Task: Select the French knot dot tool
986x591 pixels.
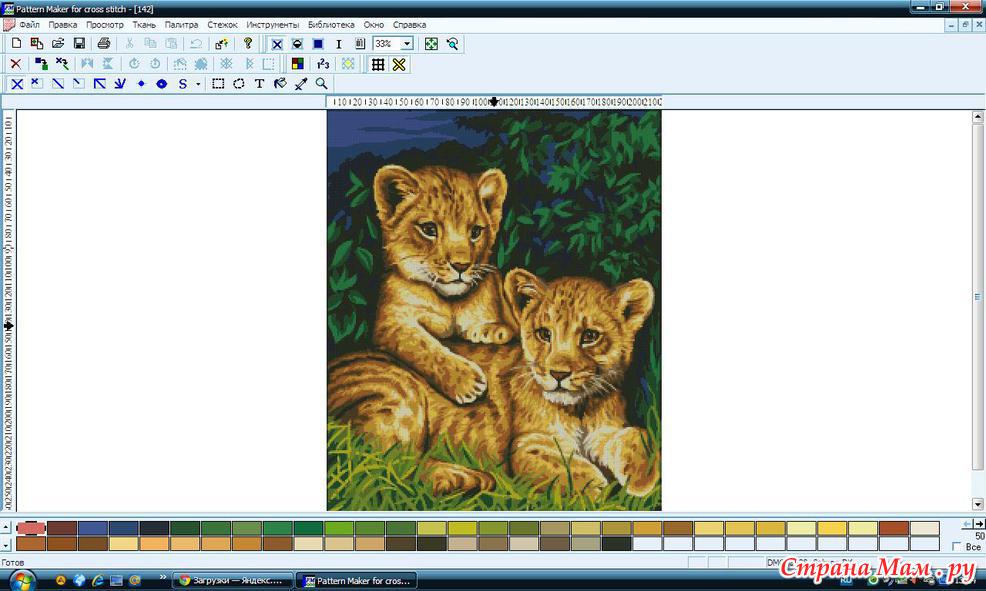Action: coord(141,84)
